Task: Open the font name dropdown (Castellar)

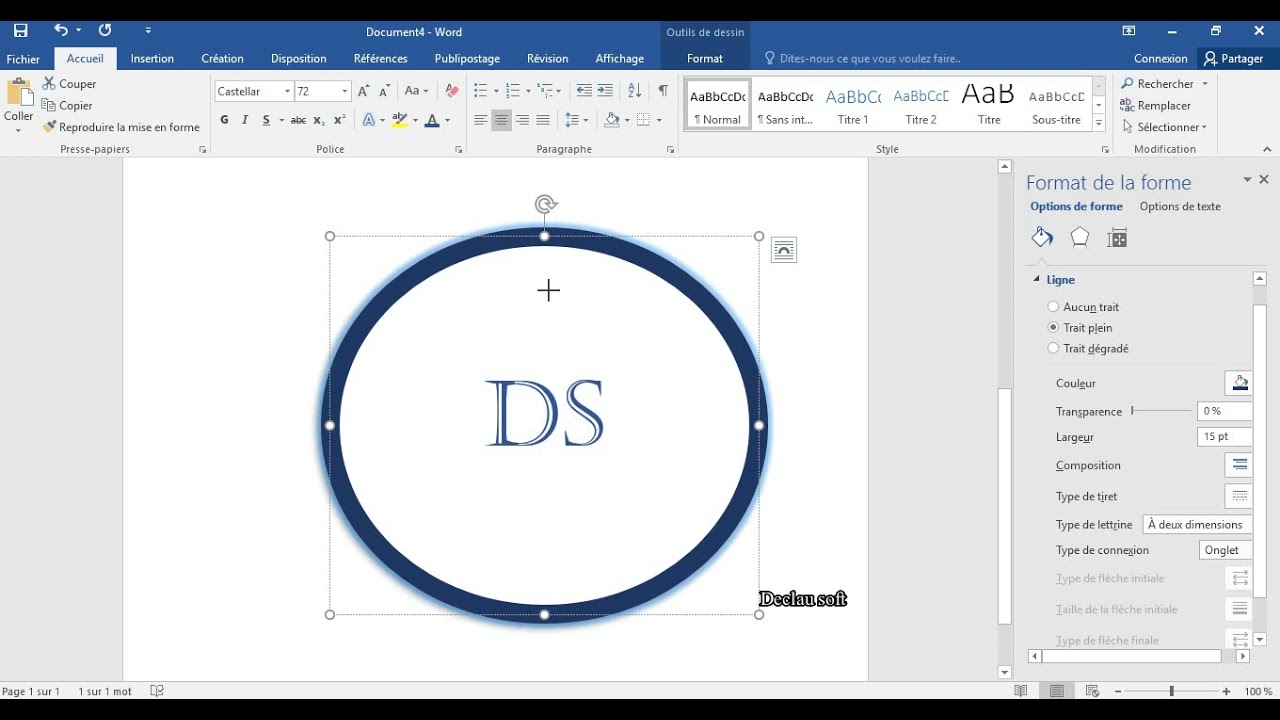Action: point(287,91)
